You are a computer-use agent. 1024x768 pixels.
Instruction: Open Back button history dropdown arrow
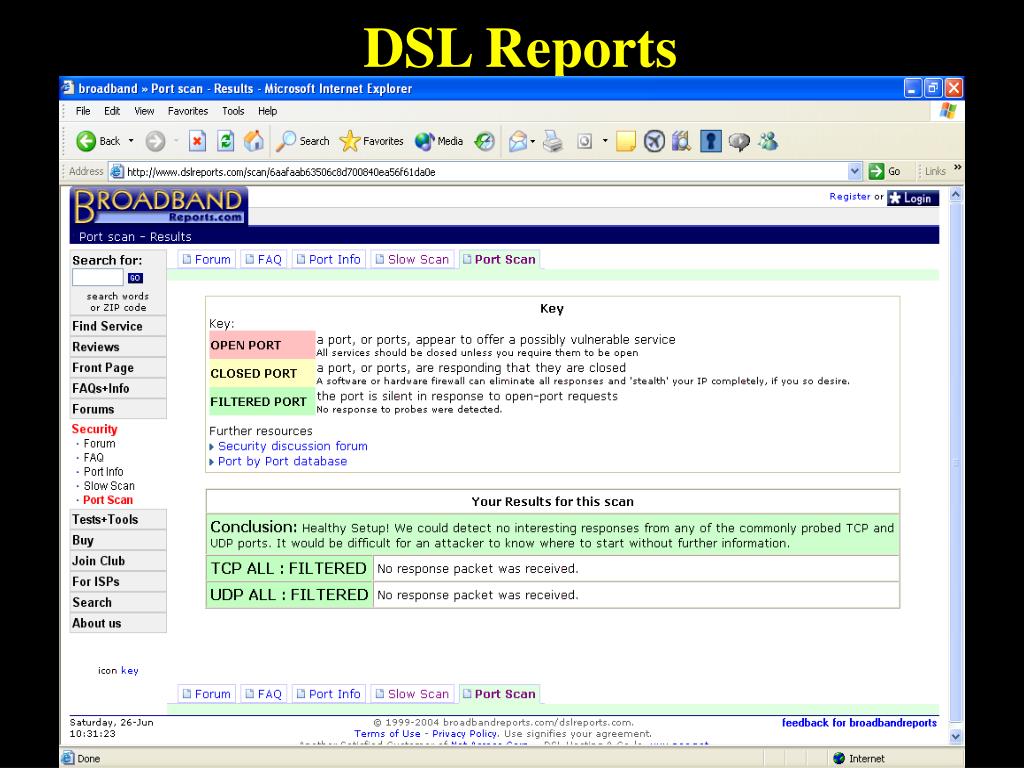click(x=131, y=141)
